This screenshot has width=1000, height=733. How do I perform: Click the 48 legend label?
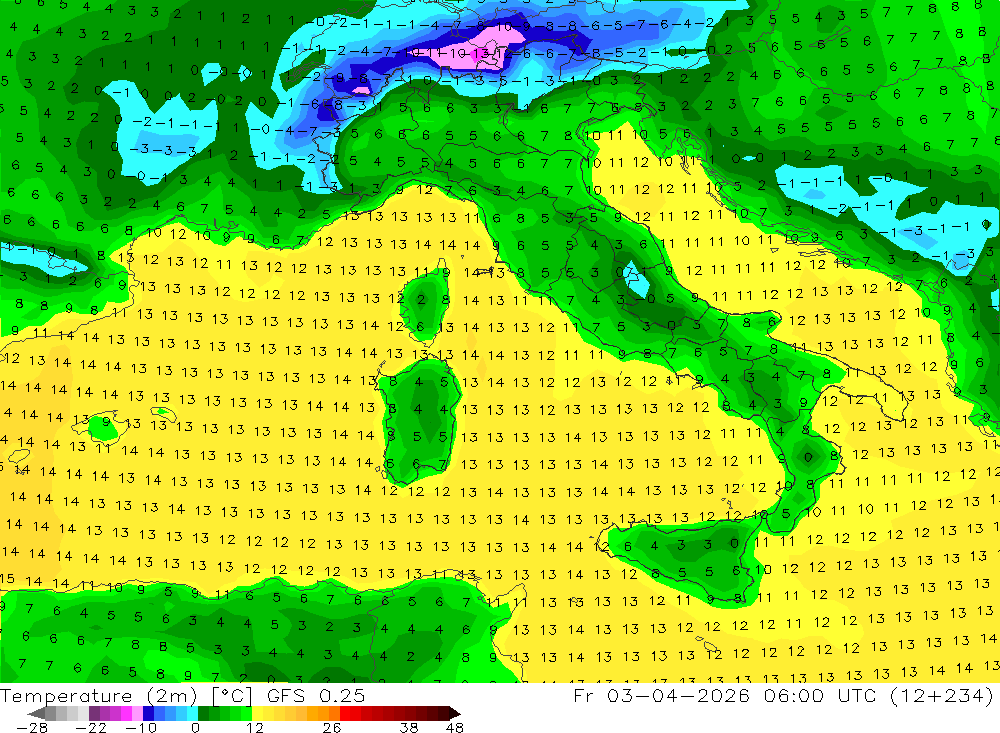455,727
